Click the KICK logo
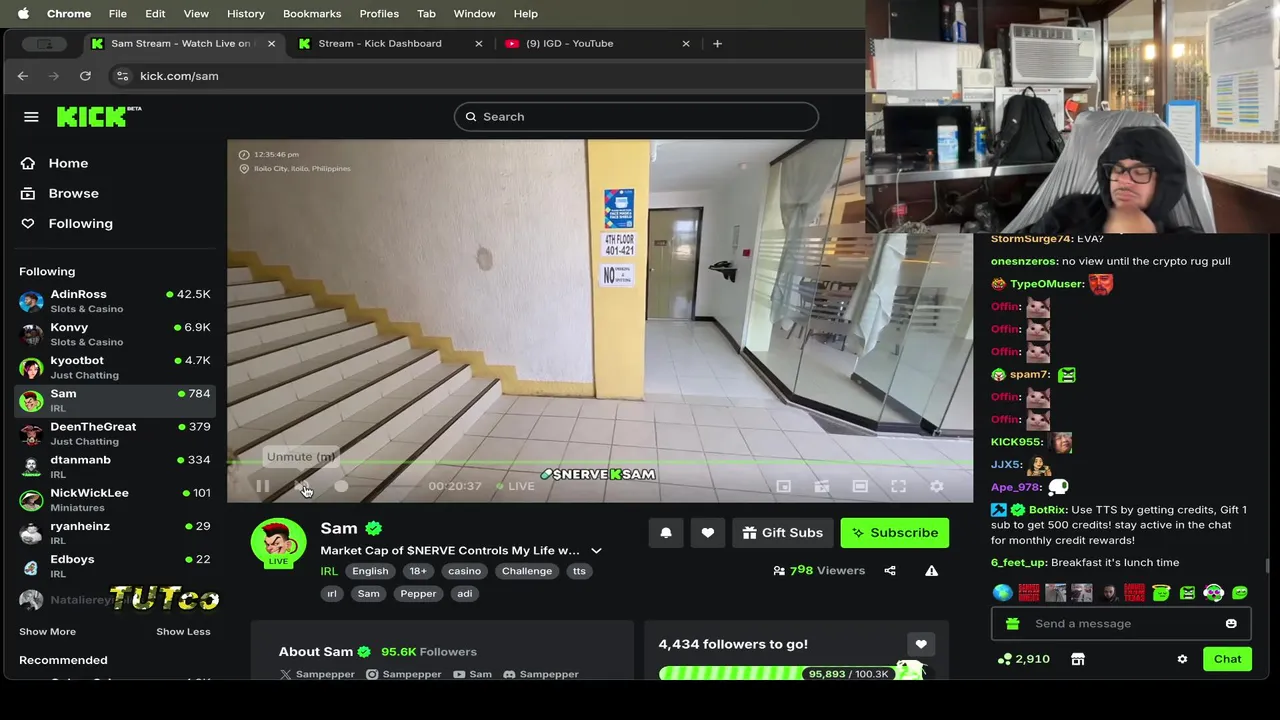The image size is (1280, 720). pyautogui.click(x=98, y=116)
